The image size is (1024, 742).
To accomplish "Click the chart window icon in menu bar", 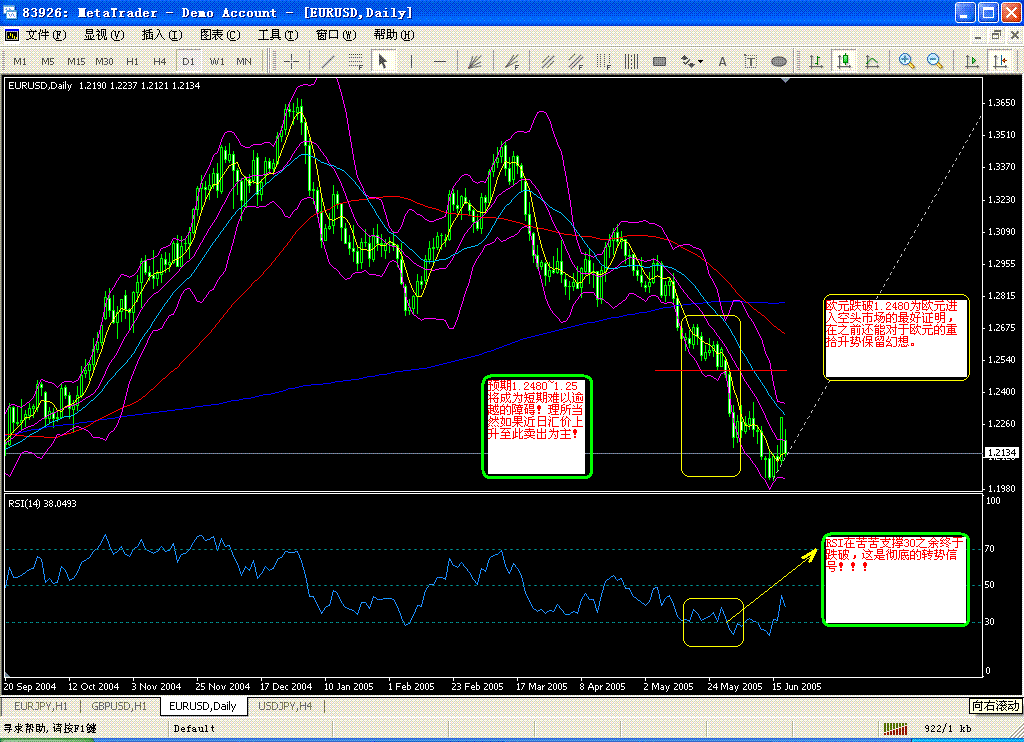I will click(x=12, y=35).
